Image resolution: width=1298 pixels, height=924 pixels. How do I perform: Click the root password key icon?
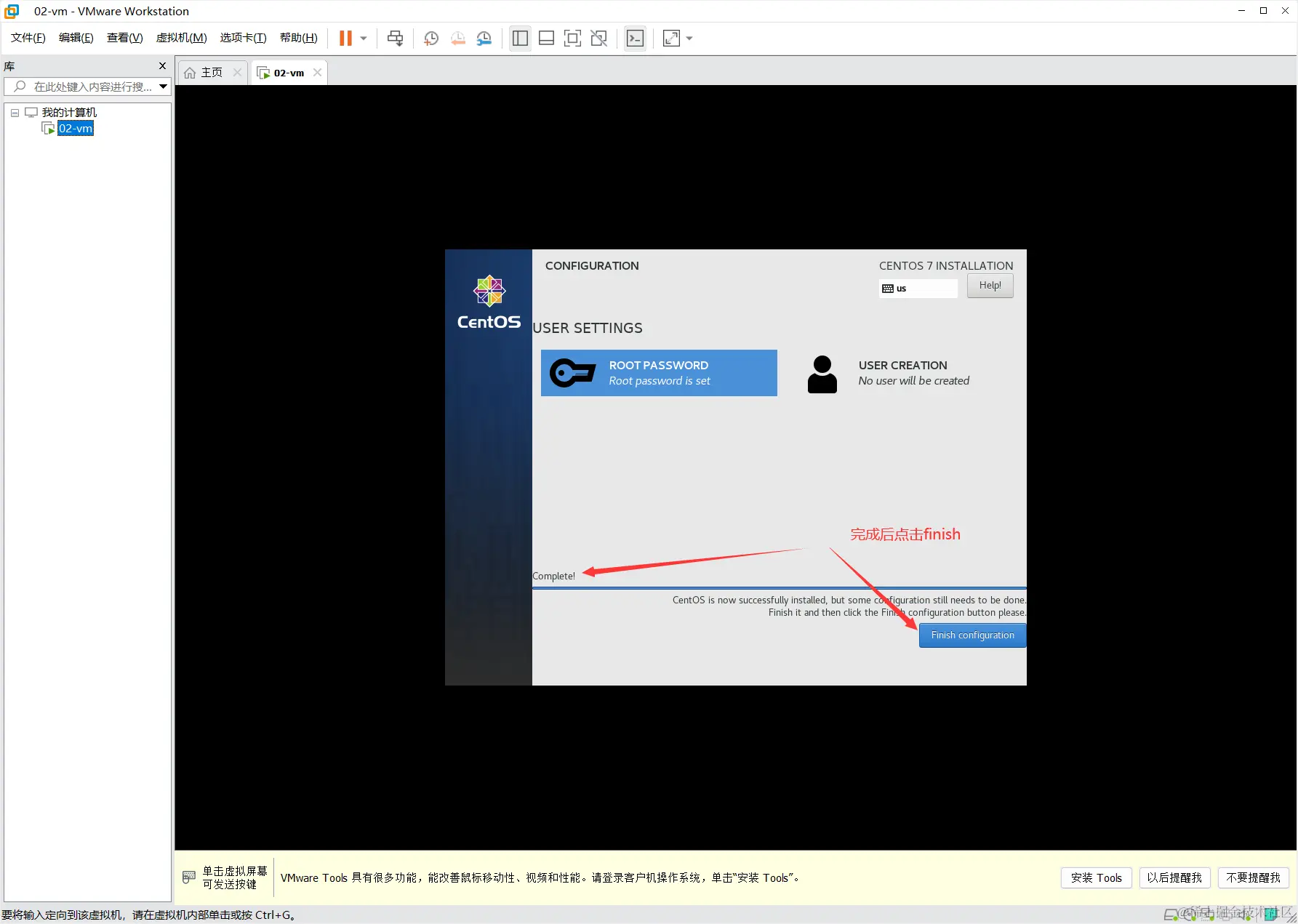click(573, 373)
